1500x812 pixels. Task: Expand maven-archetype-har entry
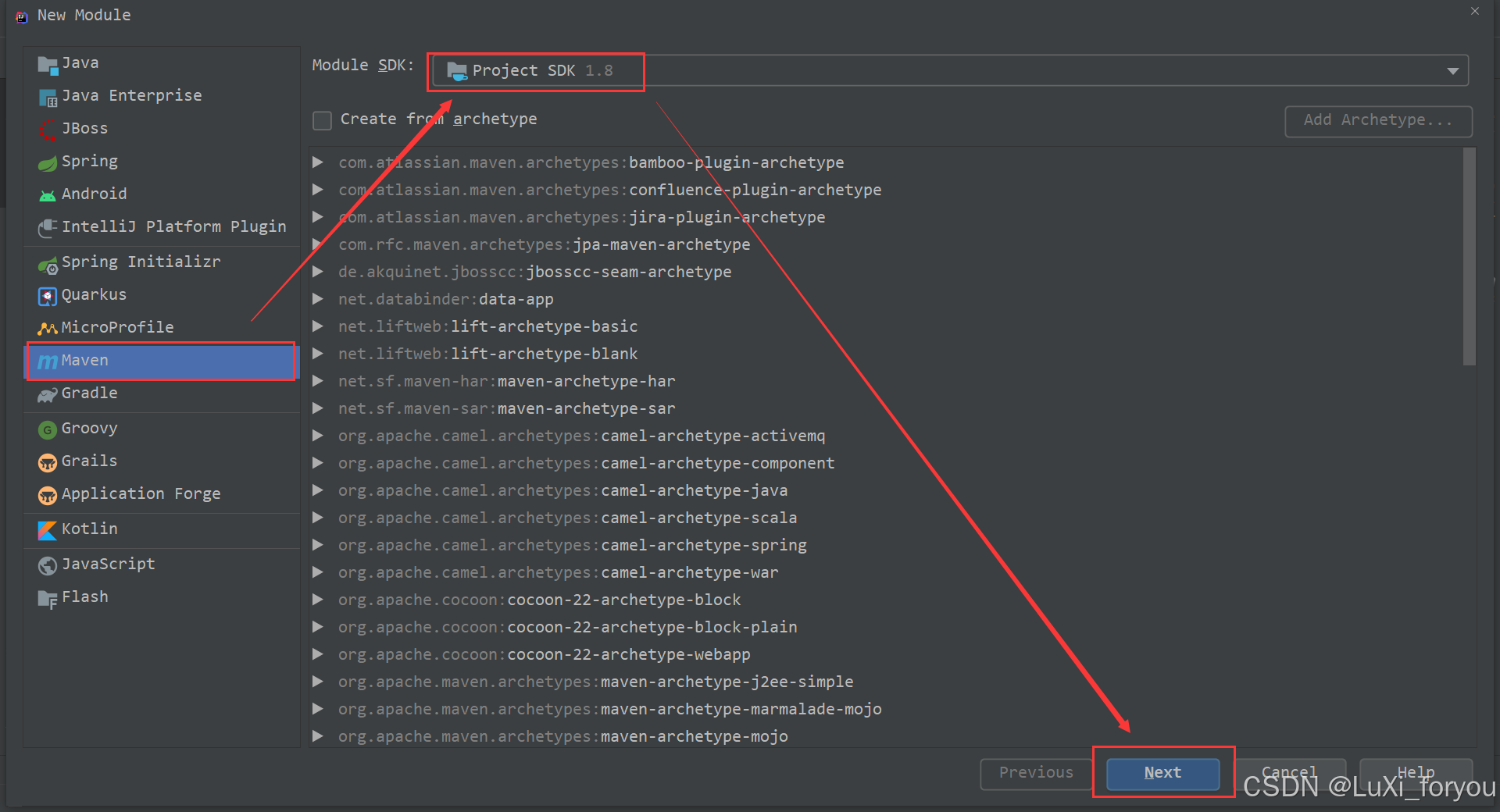(318, 381)
